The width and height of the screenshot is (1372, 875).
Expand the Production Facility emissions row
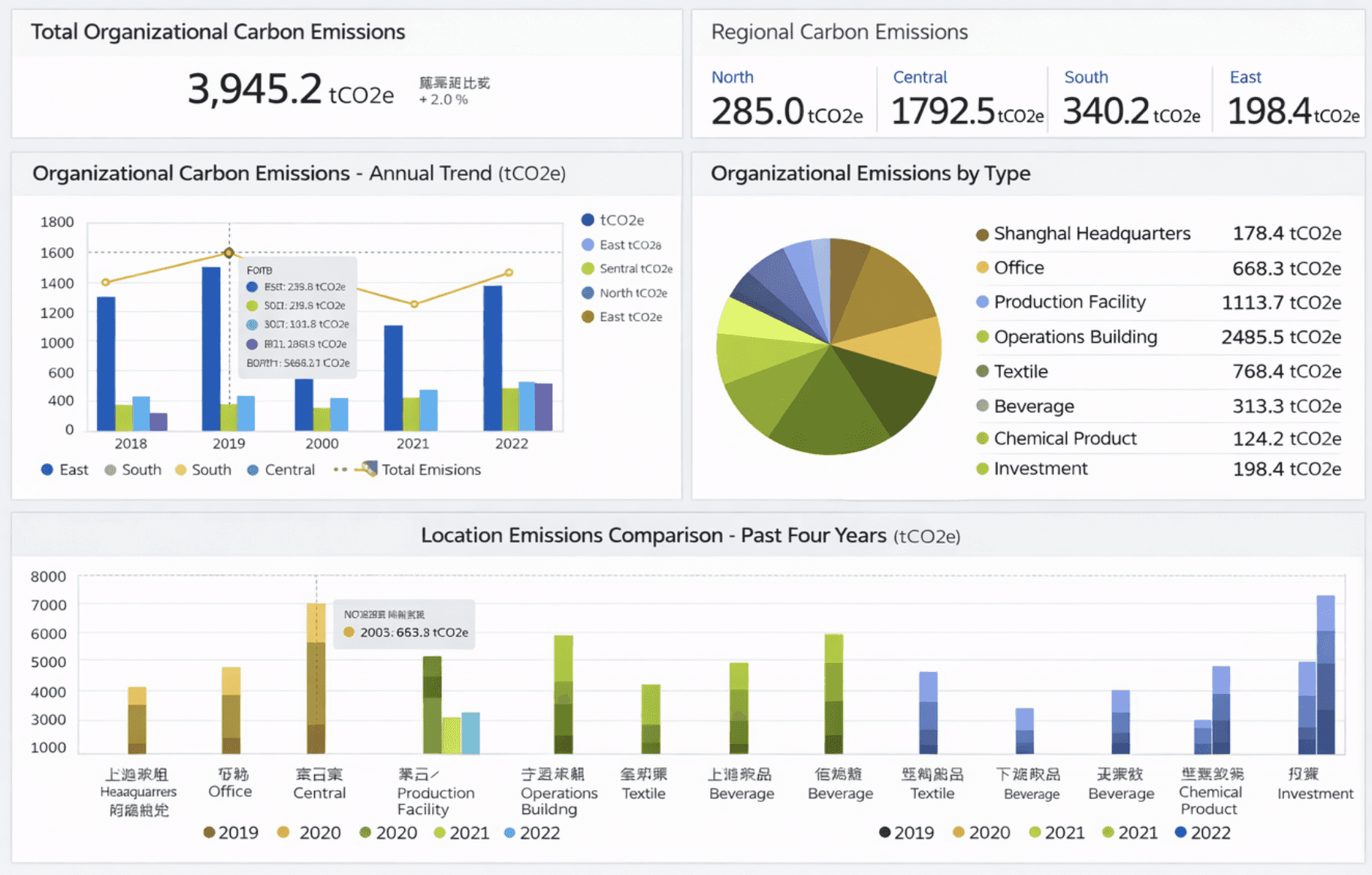(x=1159, y=302)
